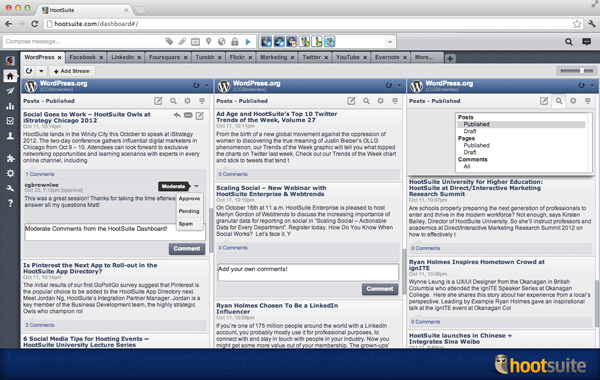This screenshot has width=600, height=380.
Task: Click the search magnifier on the top right
Action: pos(569,42)
